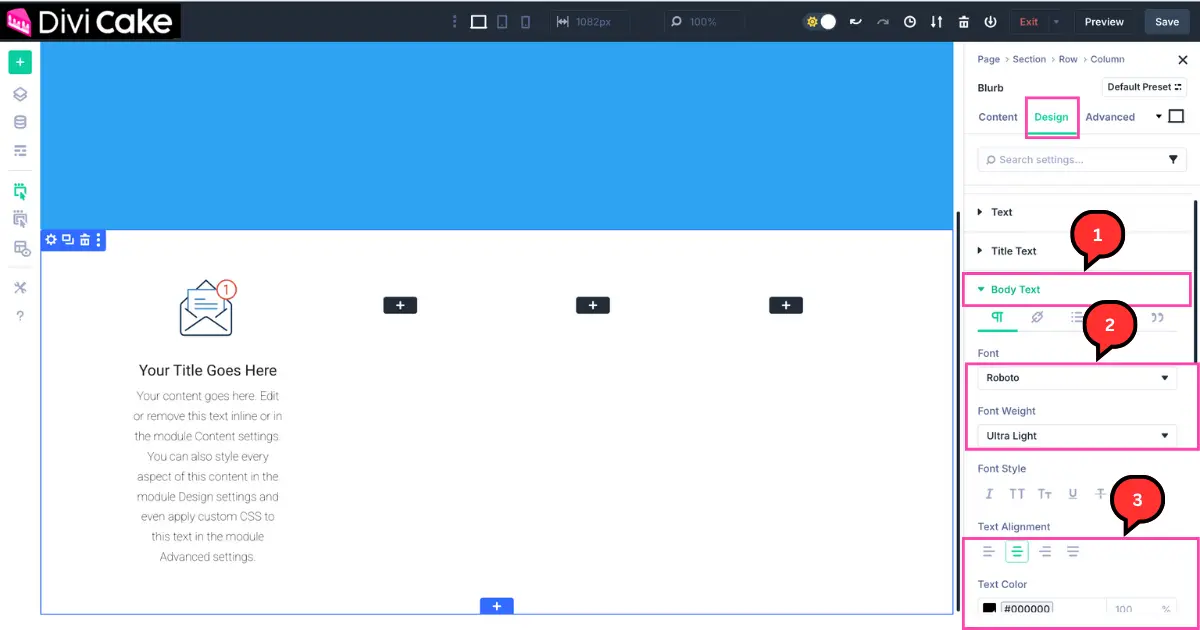Click the Row breadcrumb link
The image size is (1200, 630).
coord(1068,59)
